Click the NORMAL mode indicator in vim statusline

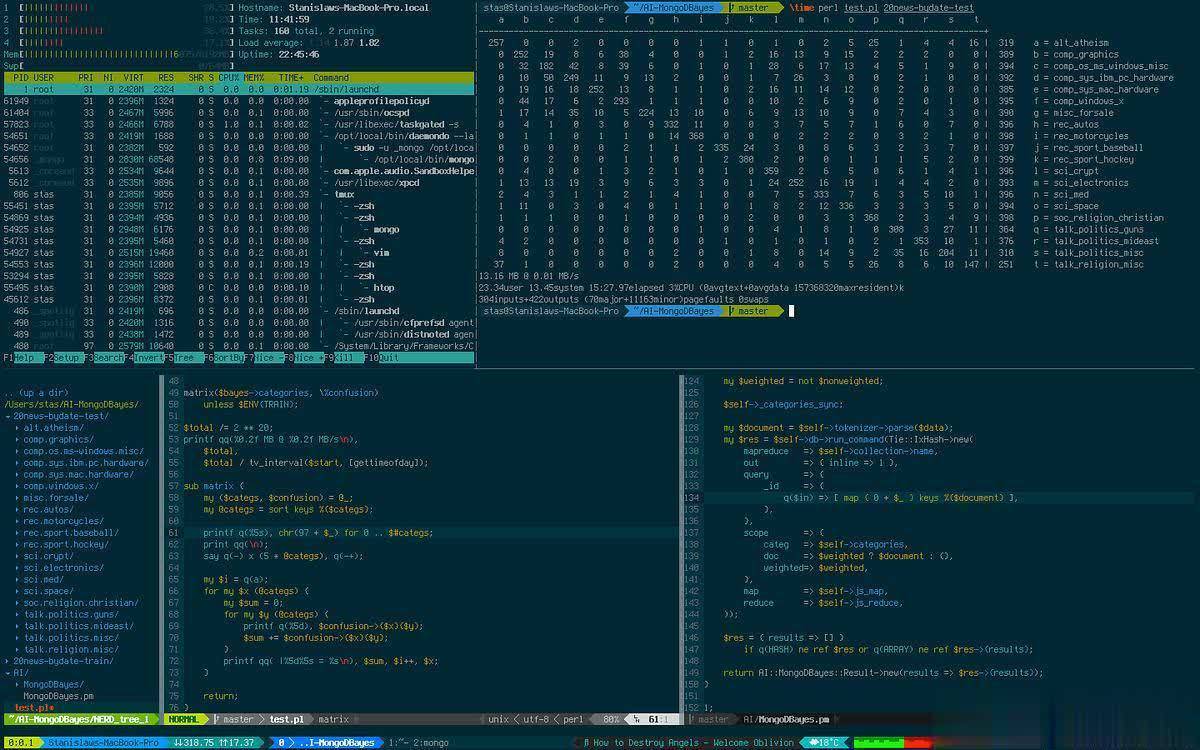(185, 719)
